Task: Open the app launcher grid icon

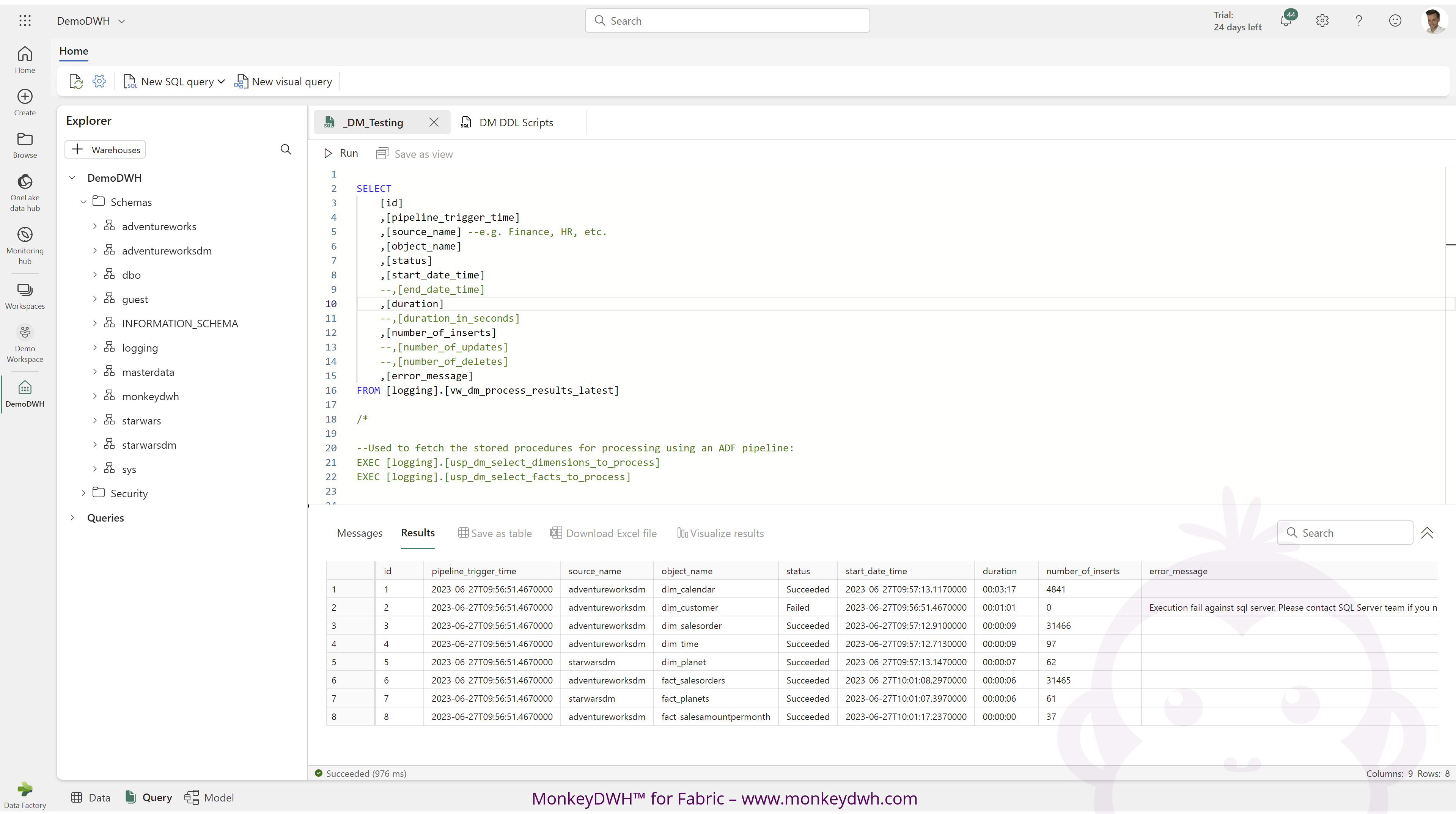Action: [x=25, y=21]
